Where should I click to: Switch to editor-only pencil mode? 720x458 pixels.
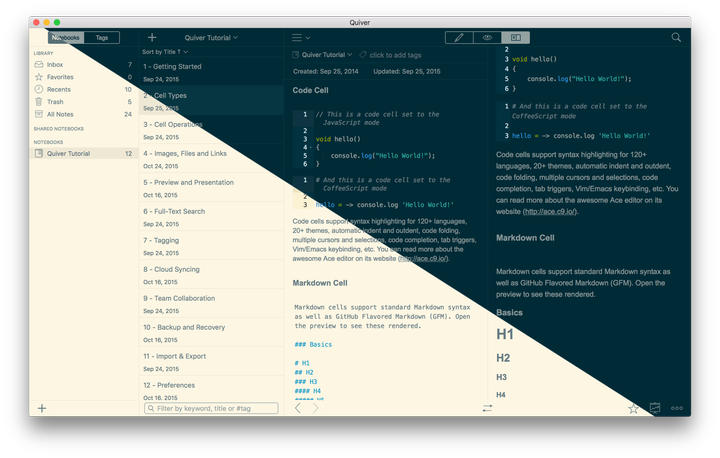pos(459,38)
